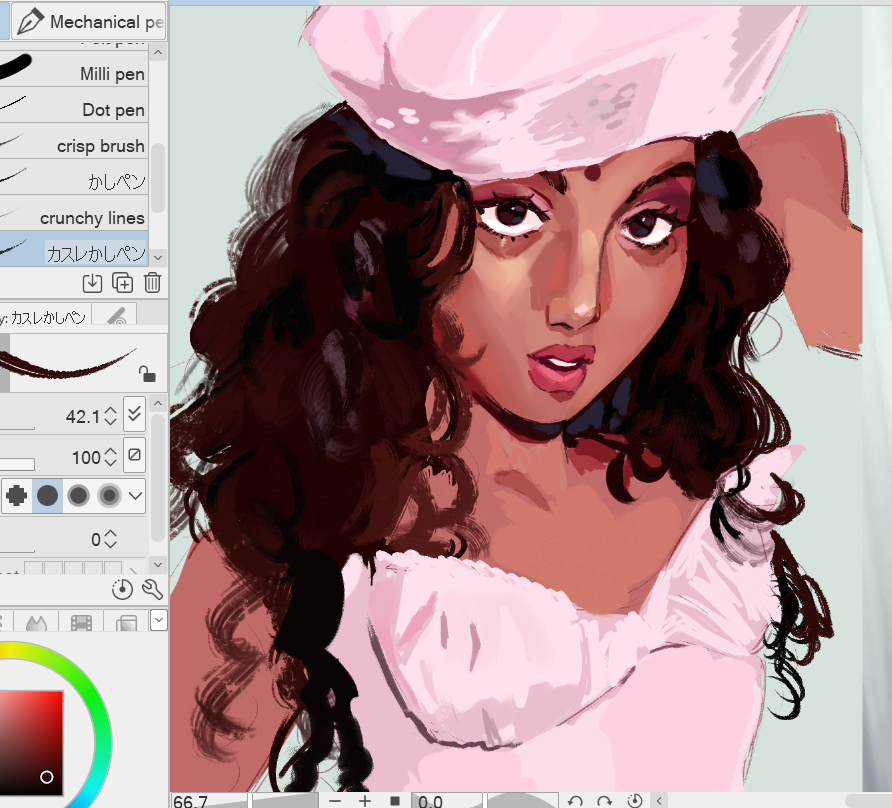Viewport: 892px width, 808px height.
Task: Rotate canvas left icon
Action: [x=575, y=801]
